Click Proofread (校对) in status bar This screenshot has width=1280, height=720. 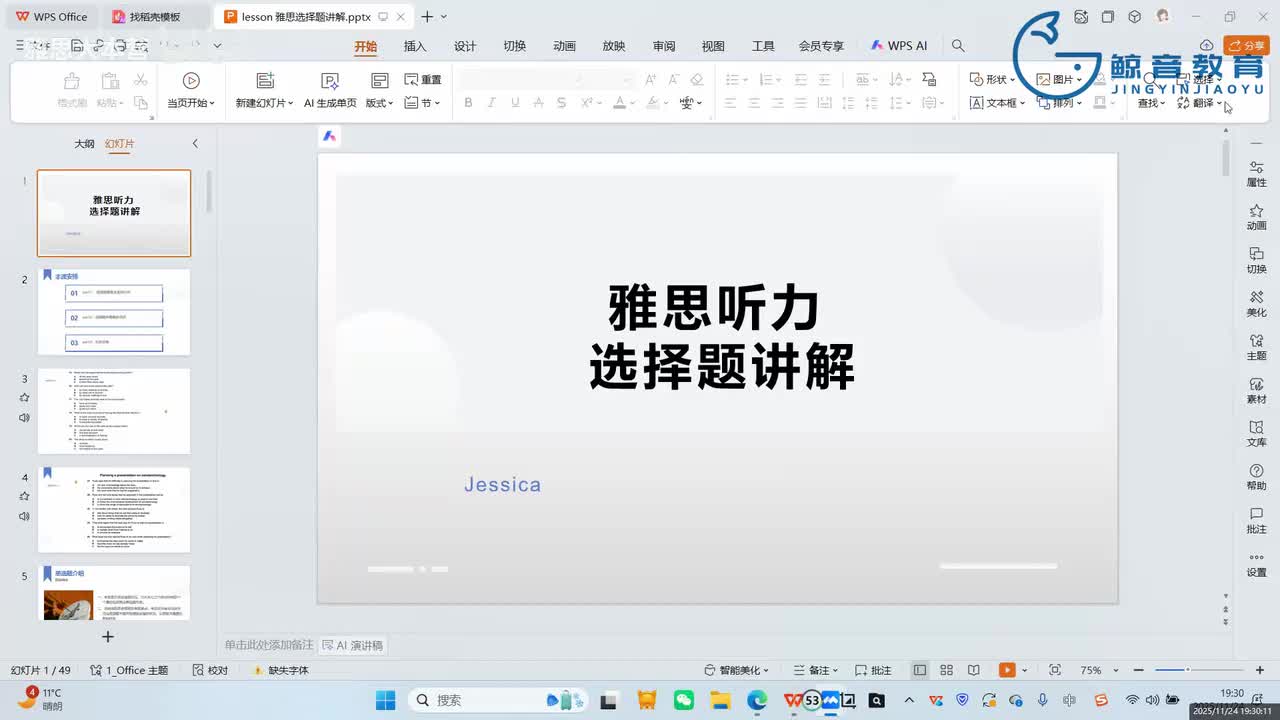211,671
